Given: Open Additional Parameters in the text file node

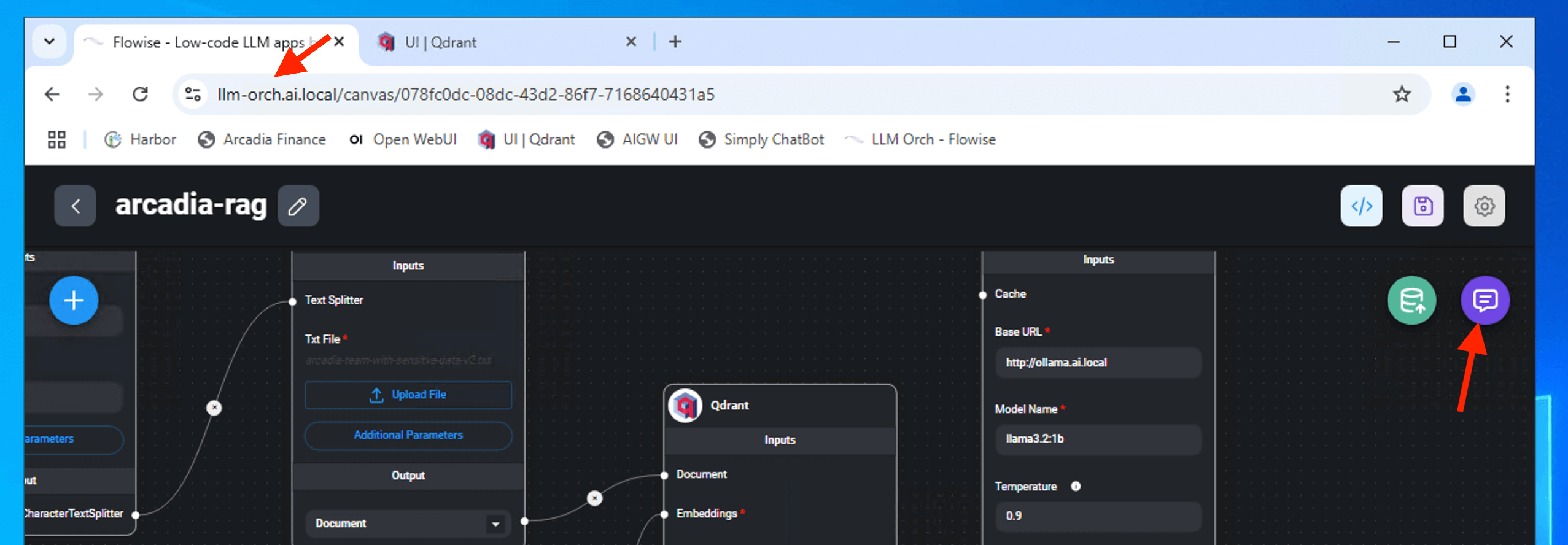Looking at the screenshot, I should (408, 435).
